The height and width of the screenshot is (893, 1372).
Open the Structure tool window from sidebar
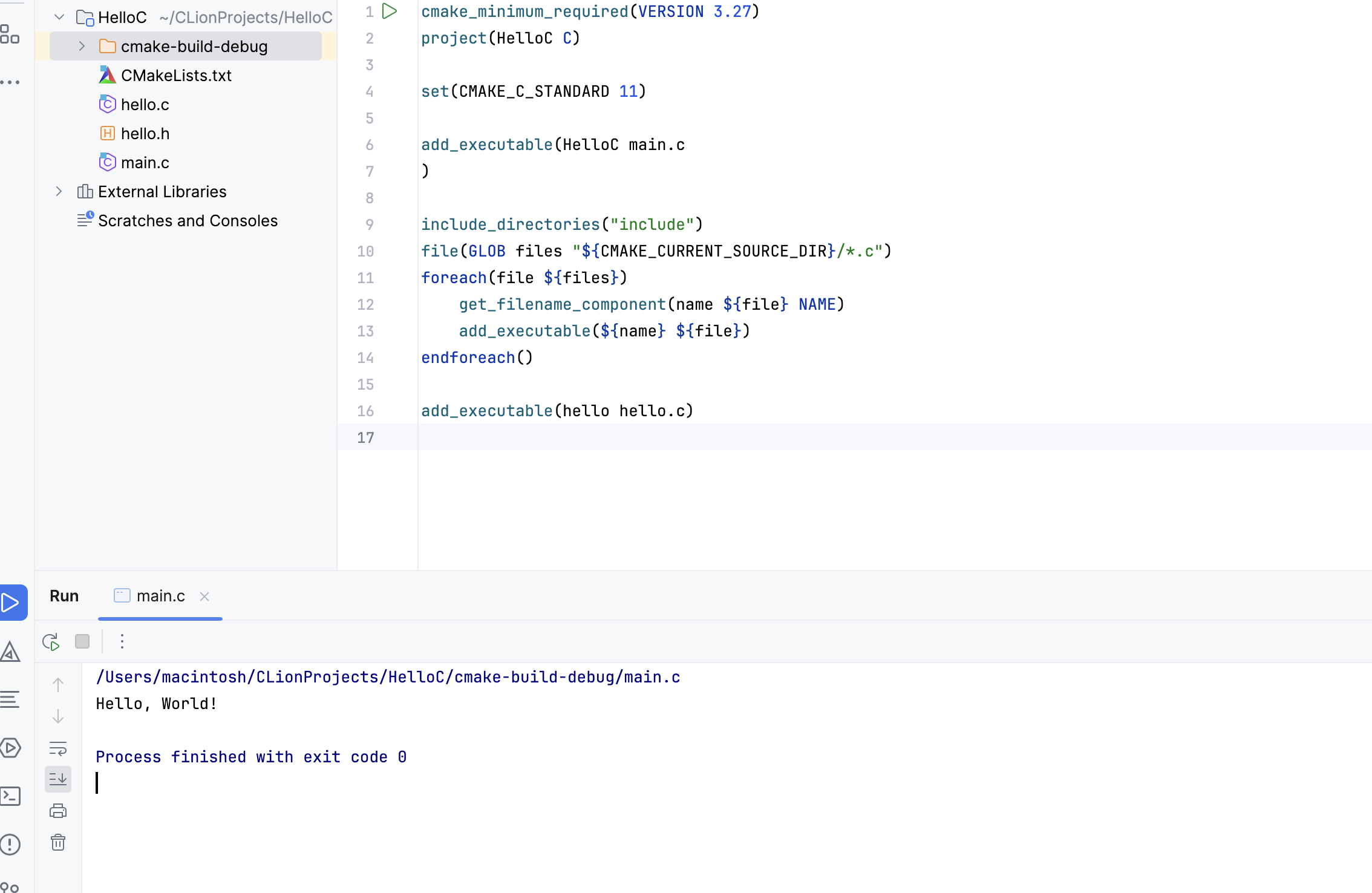tap(10, 34)
